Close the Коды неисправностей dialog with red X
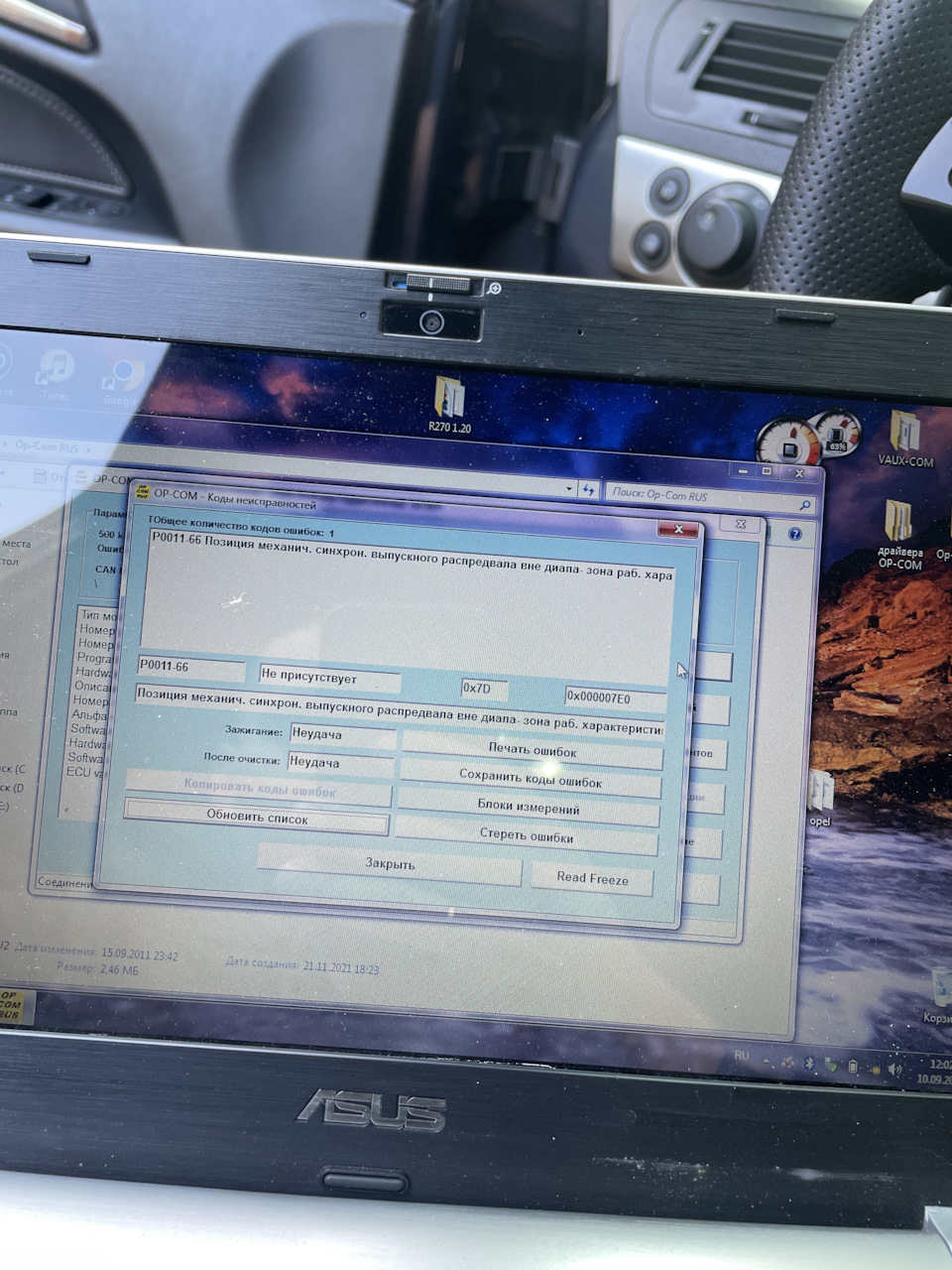Screen dimensions: 952x1270 click(x=679, y=529)
